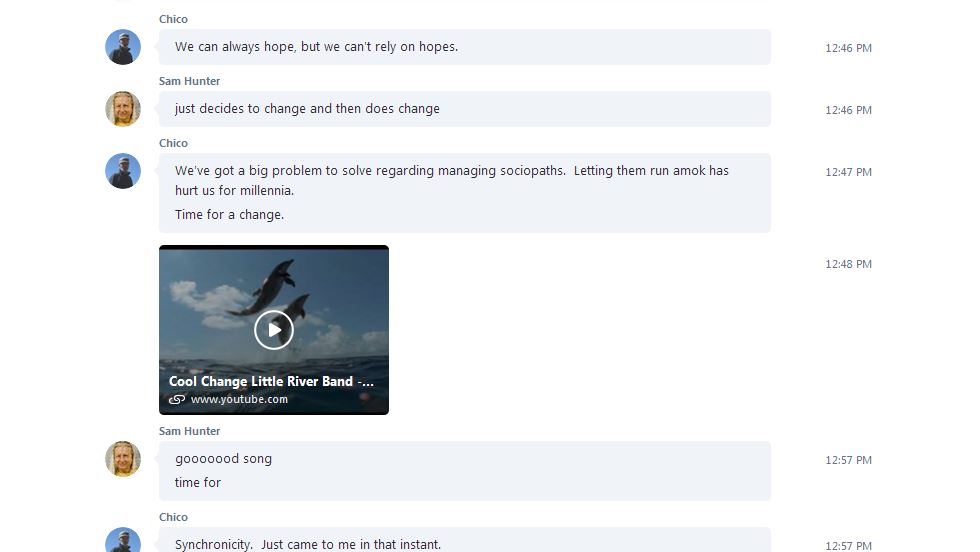Play the Cool Change video preview
The width and height of the screenshot is (980, 552).
tap(274, 329)
